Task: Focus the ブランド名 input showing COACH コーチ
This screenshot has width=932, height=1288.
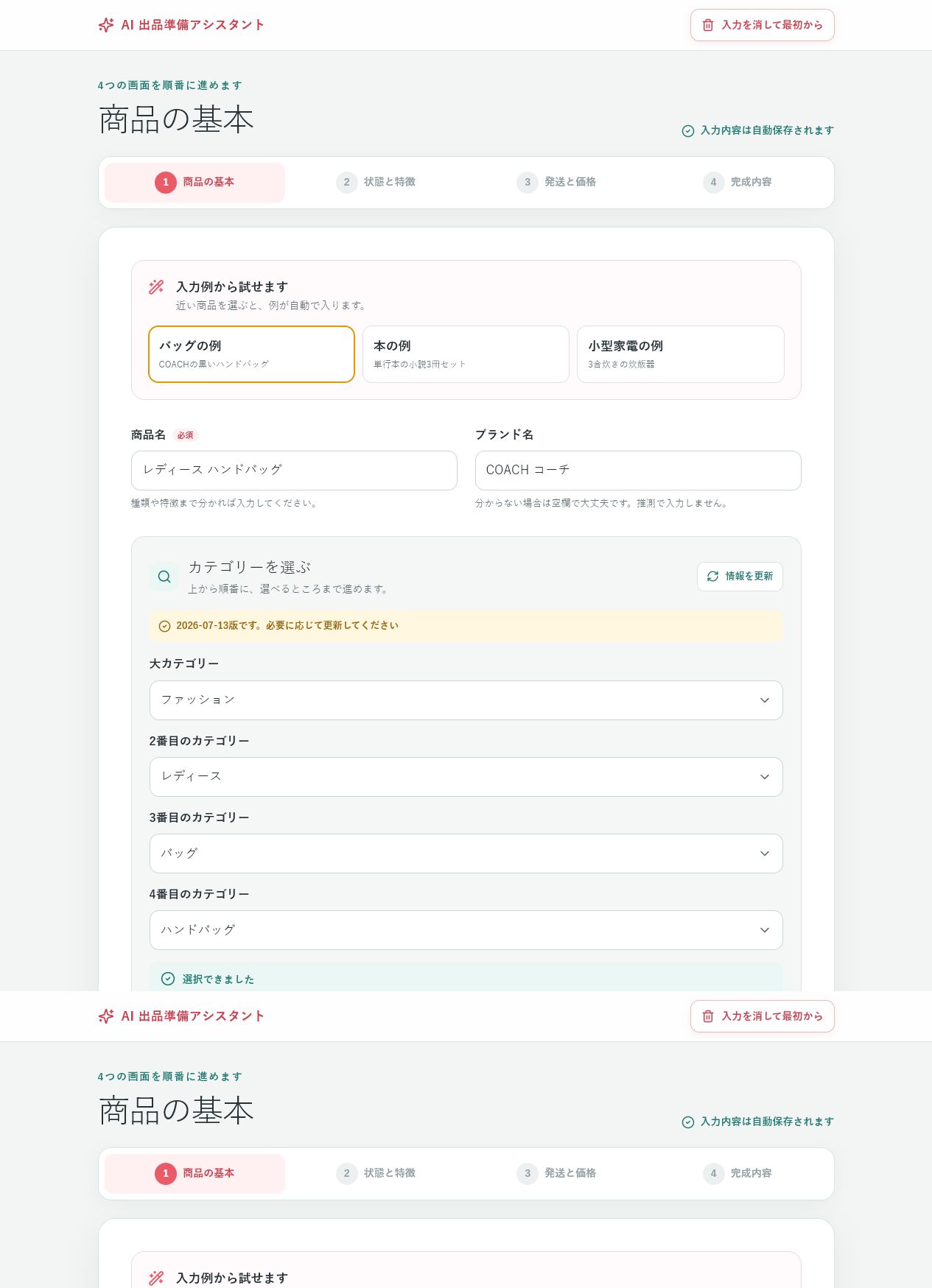Action: point(638,471)
